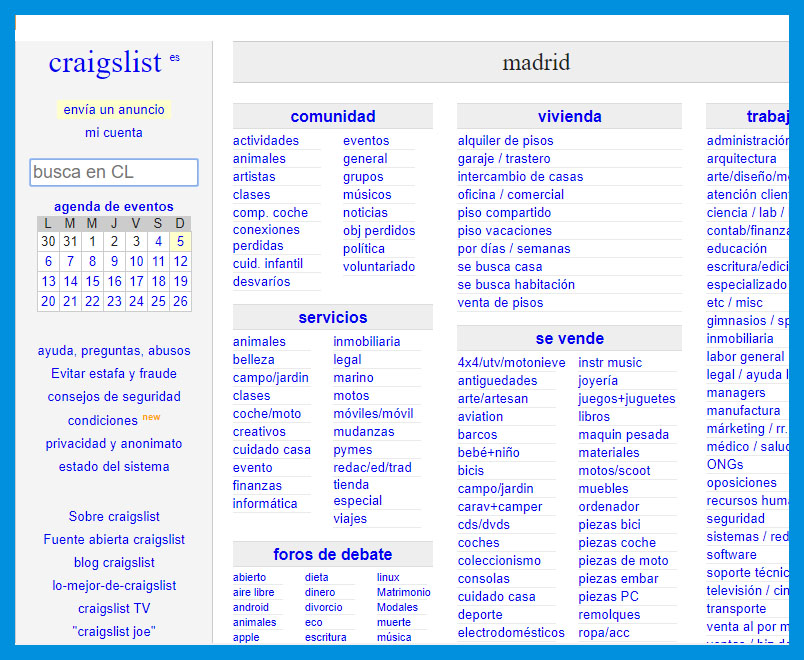Open 'actividades' under comunidad

point(266,141)
